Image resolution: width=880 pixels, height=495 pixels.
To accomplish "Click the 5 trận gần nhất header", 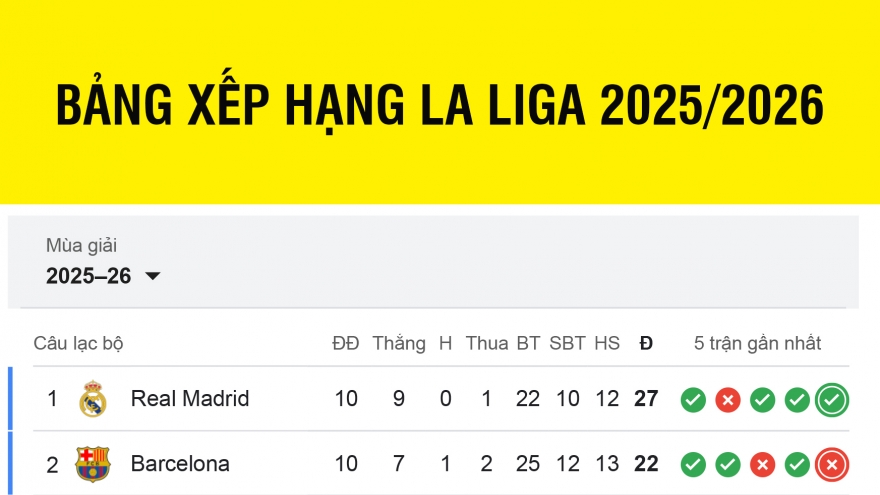I will (757, 343).
